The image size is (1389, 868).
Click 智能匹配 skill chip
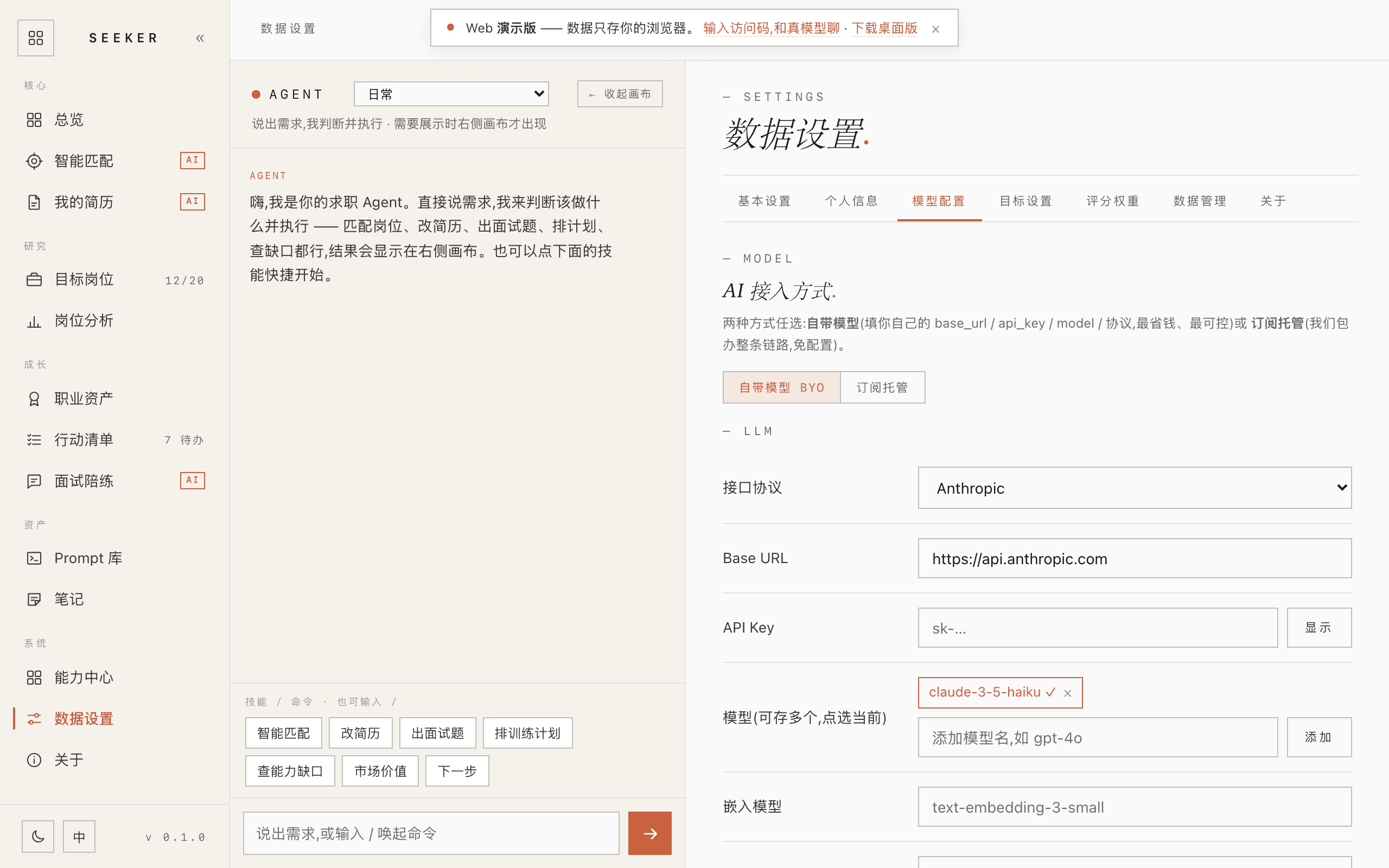pyautogui.click(x=284, y=733)
